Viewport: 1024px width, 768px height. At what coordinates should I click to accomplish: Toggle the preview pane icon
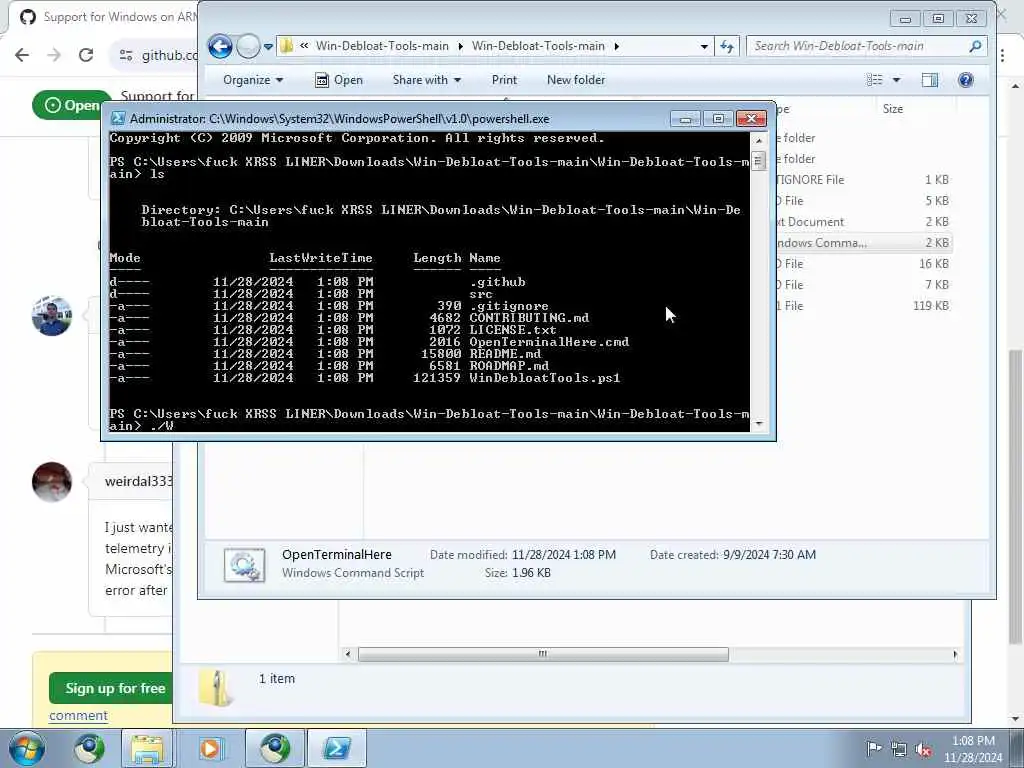point(929,80)
